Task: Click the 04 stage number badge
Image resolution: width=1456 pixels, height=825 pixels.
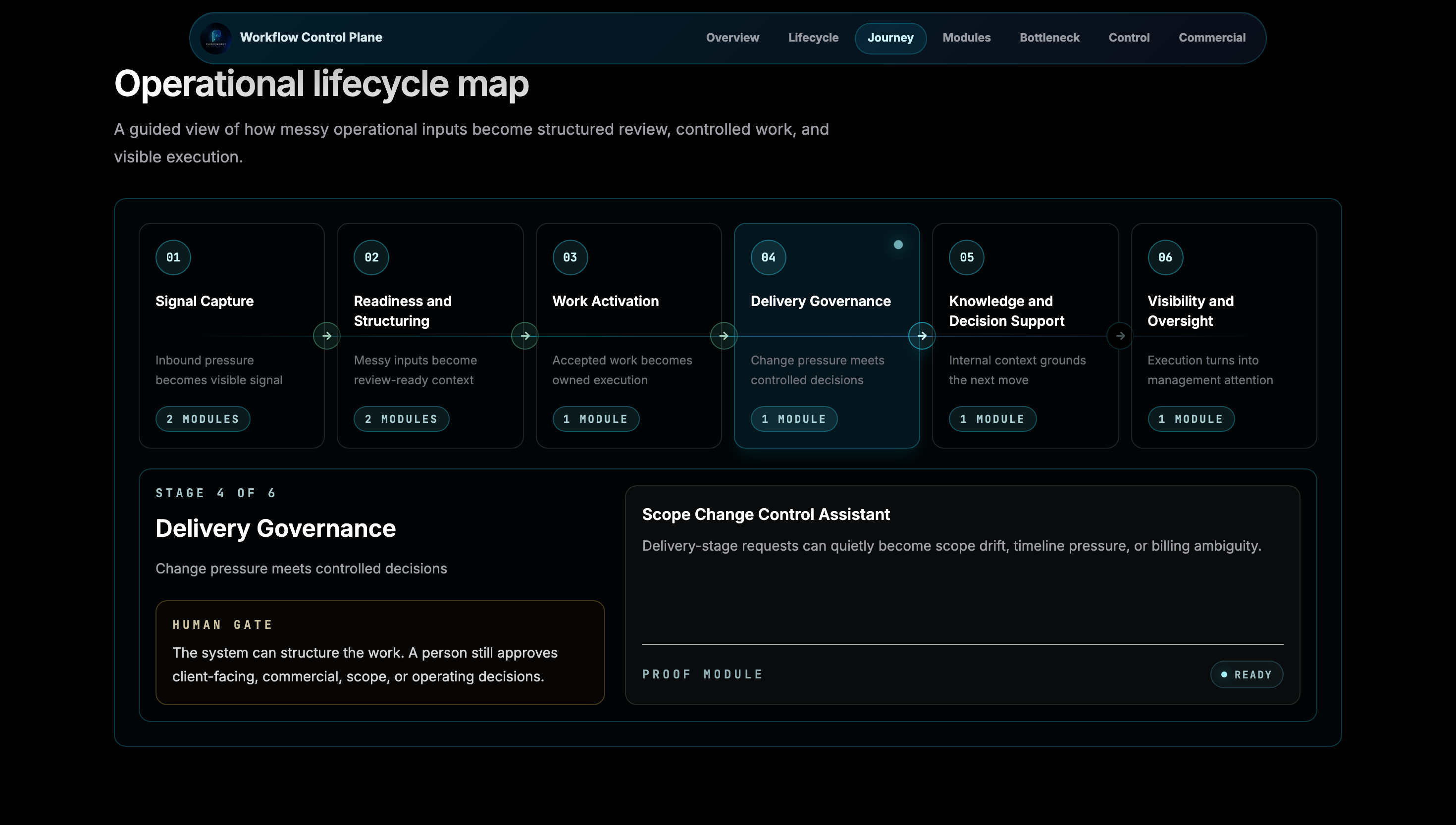Action: click(769, 257)
